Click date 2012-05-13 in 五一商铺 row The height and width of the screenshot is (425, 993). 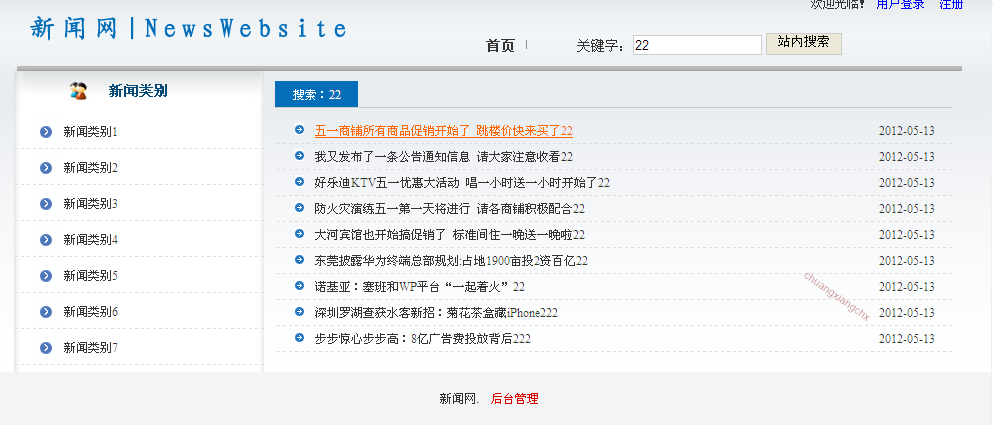point(906,131)
